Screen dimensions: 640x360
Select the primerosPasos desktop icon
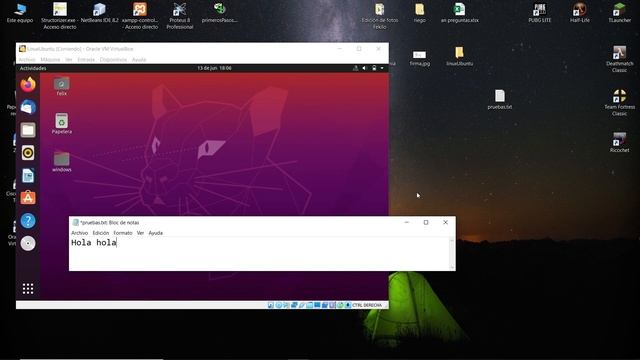(x=220, y=13)
